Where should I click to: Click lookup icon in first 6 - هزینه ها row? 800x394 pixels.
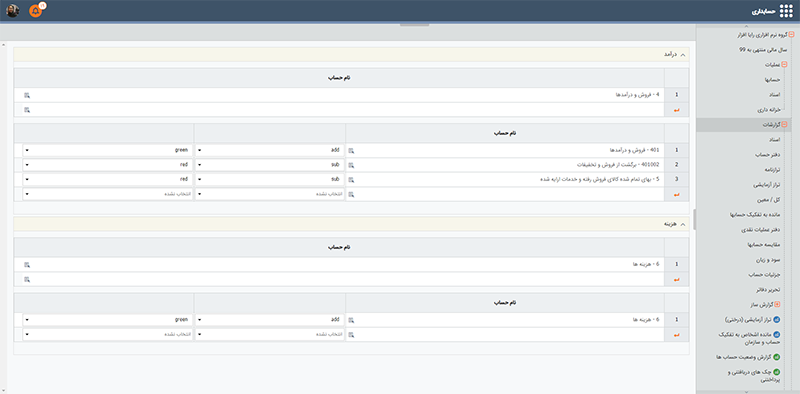pyautogui.click(x=27, y=264)
